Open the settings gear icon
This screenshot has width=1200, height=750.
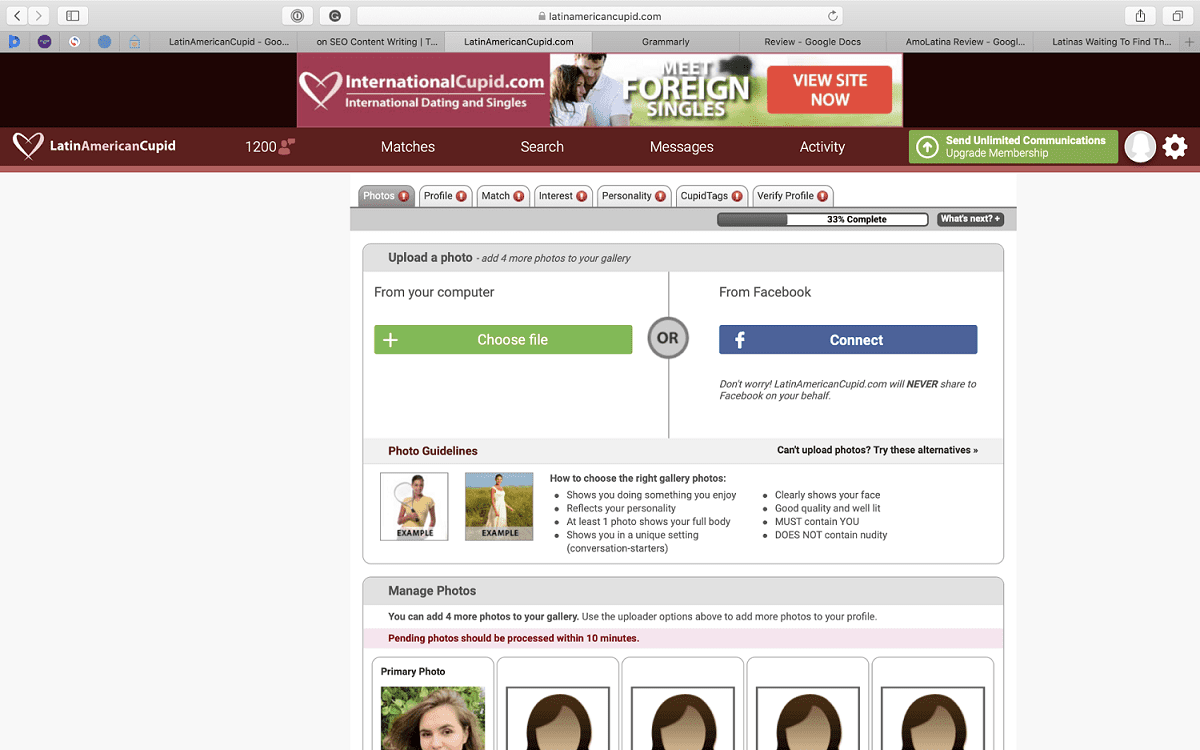pos(1175,147)
